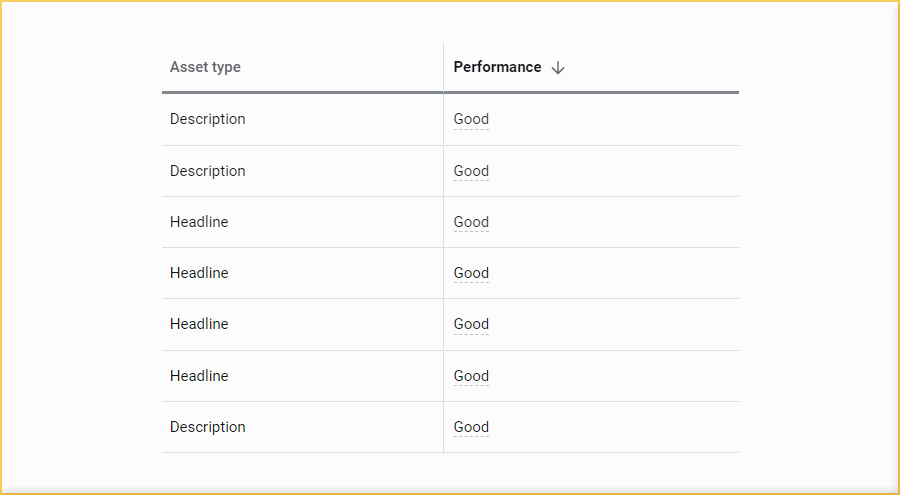Select Description in the last table row
Screen dimensions: 900x495
point(207,427)
